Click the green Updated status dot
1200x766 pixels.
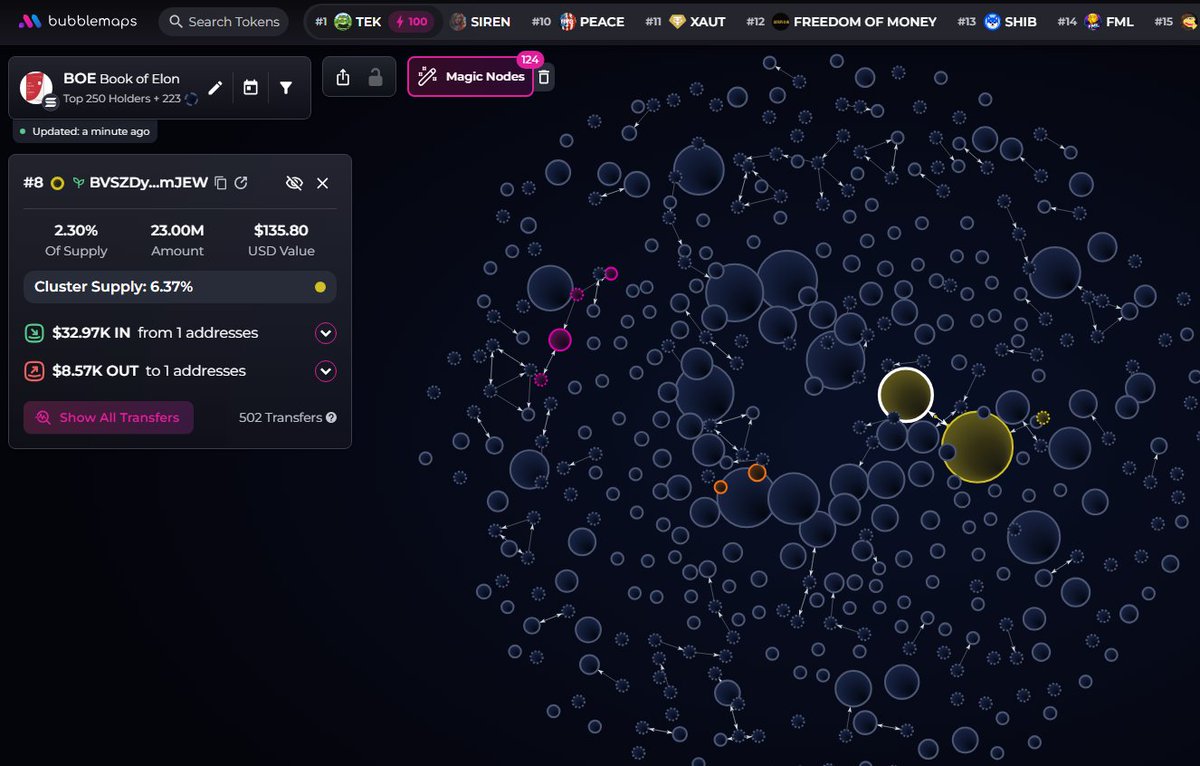coord(22,131)
